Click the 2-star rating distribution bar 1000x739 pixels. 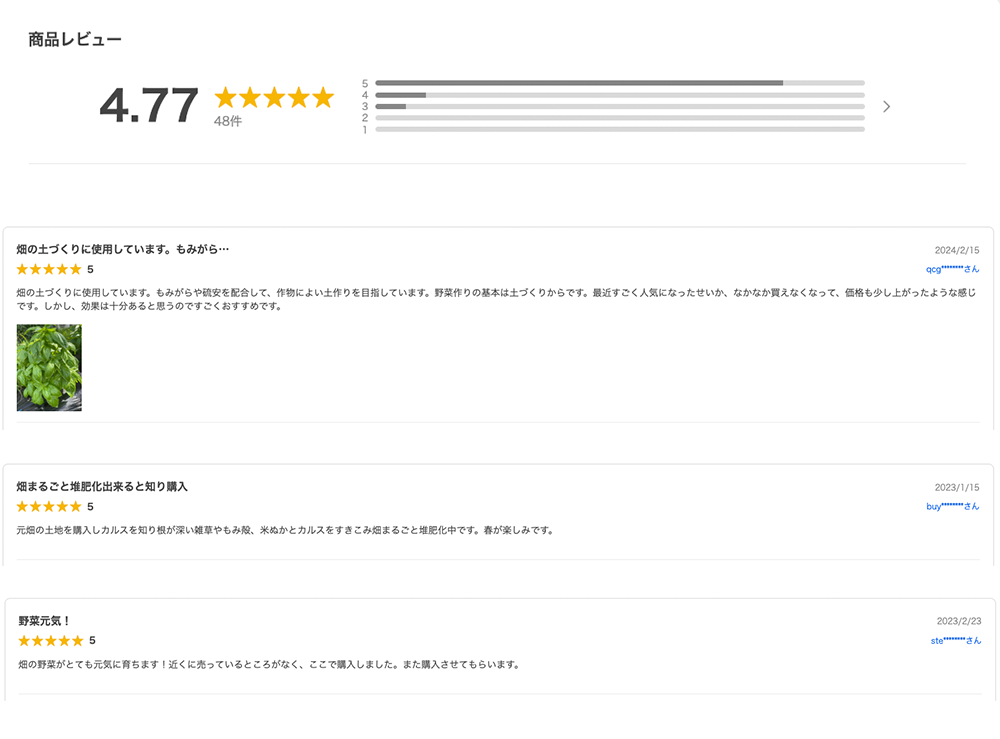[x=620, y=118]
